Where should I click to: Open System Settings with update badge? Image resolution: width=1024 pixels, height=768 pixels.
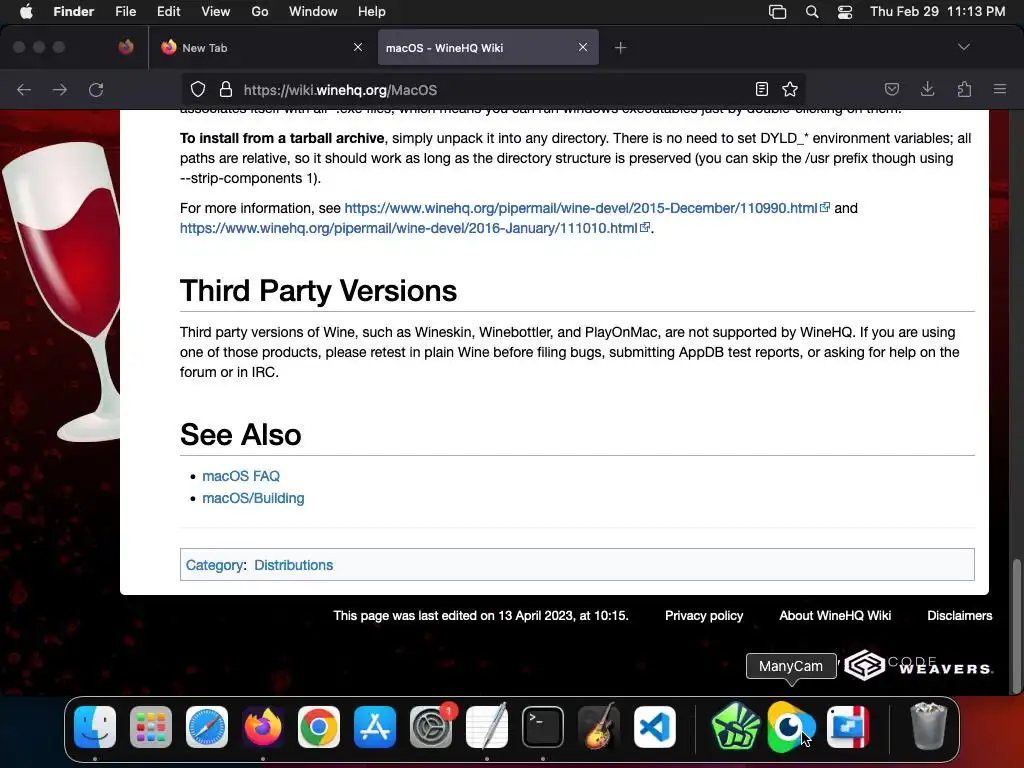coord(431,727)
